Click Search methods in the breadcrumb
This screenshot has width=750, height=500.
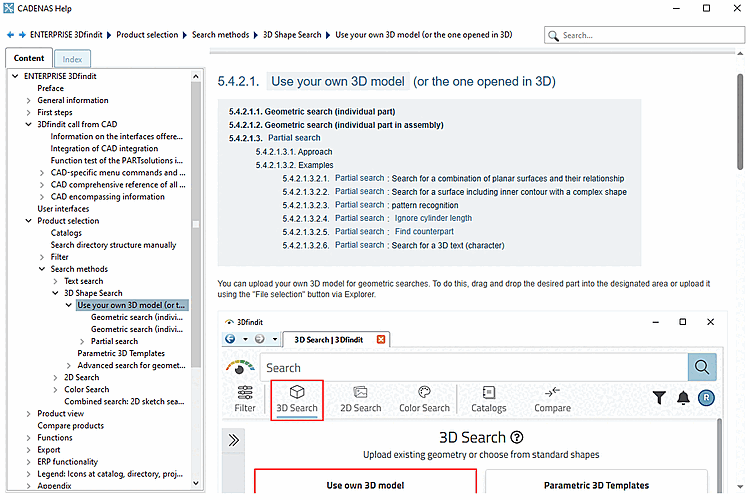pos(221,35)
